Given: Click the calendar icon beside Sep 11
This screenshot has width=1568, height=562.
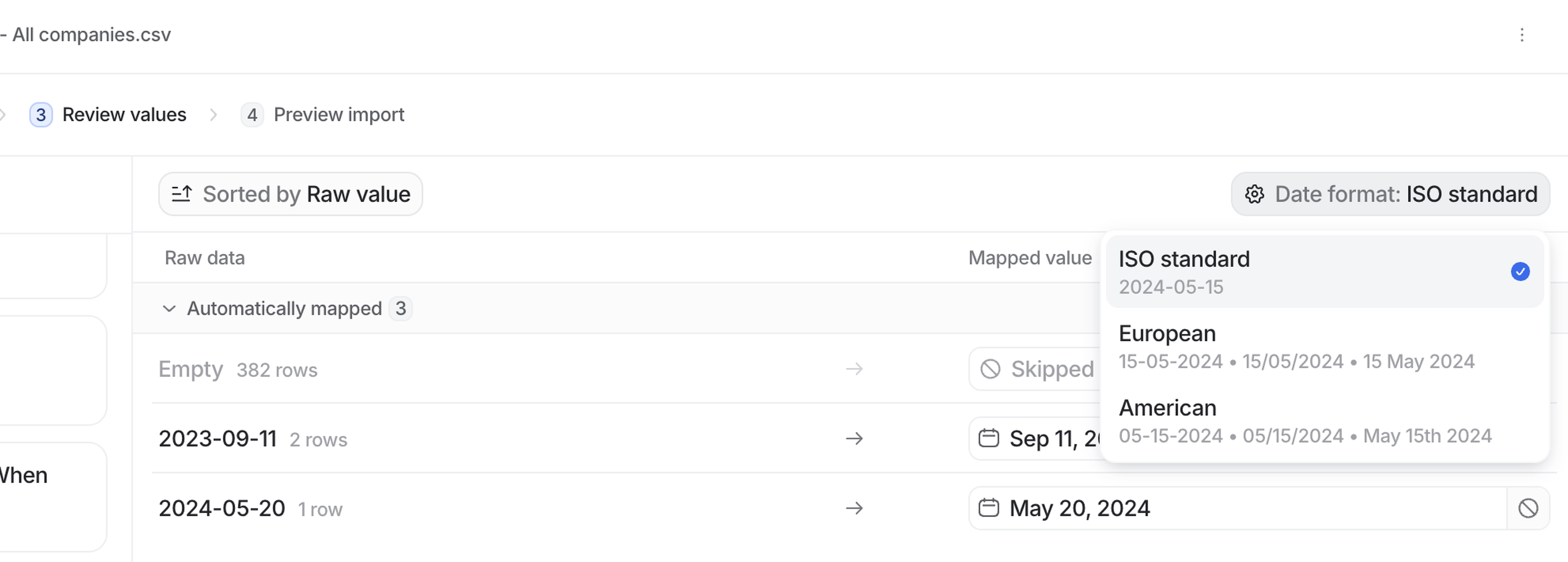Looking at the screenshot, I should click(x=989, y=438).
